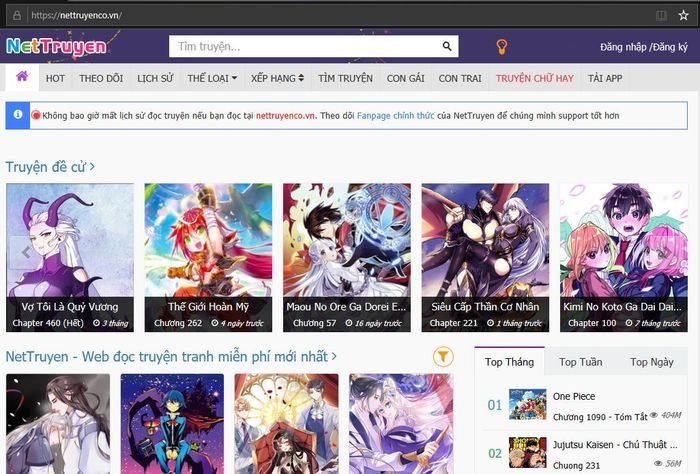Click the Đăng nhập login link
The width and height of the screenshot is (700, 474).
[623, 47]
